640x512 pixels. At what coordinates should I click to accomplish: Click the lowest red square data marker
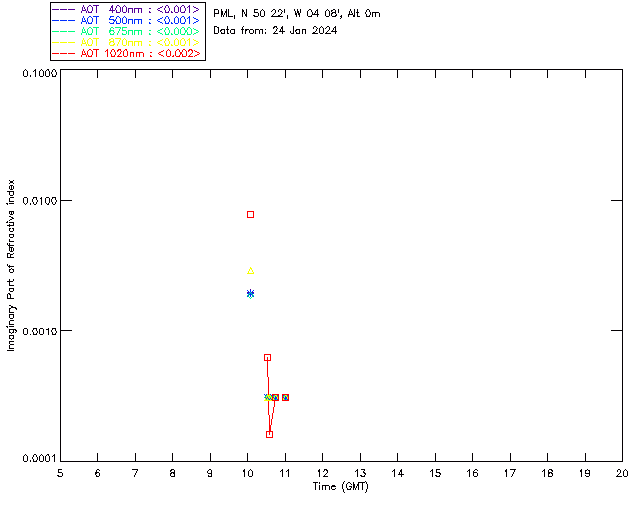(x=269, y=434)
